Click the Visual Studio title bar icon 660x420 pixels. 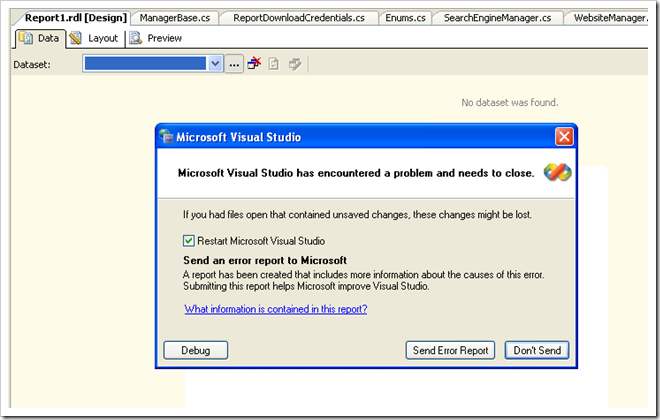tap(166, 136)
